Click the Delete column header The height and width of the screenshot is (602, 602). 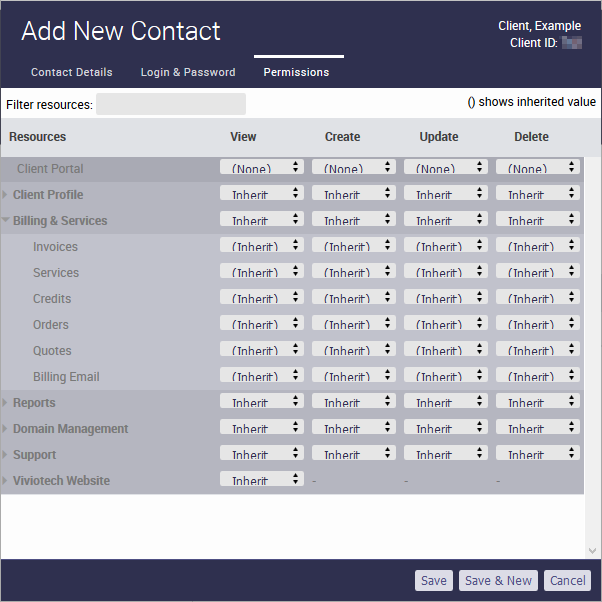[x=531, y=137]
